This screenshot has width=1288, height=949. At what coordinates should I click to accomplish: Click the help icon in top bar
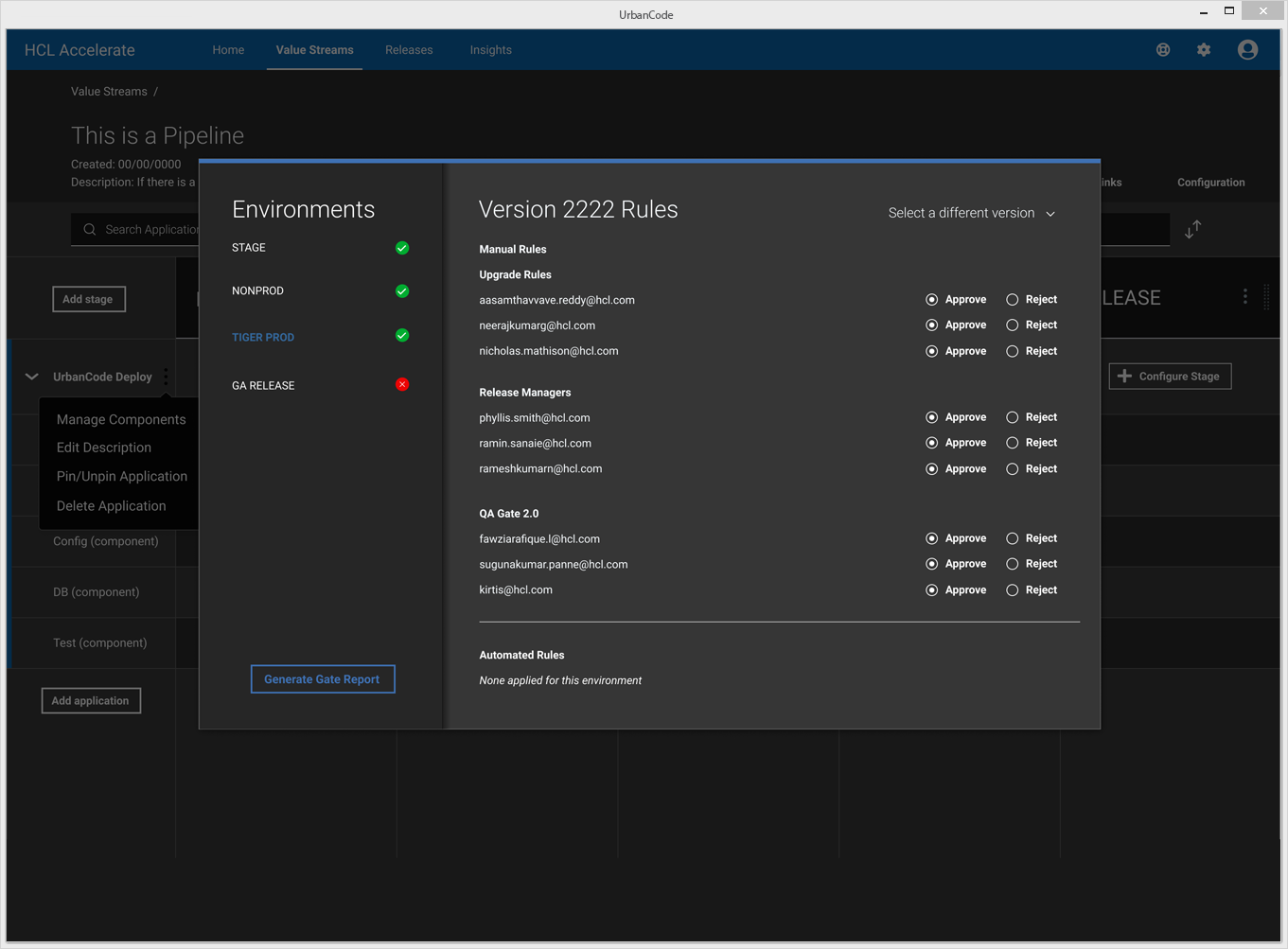pos(1163,50)
